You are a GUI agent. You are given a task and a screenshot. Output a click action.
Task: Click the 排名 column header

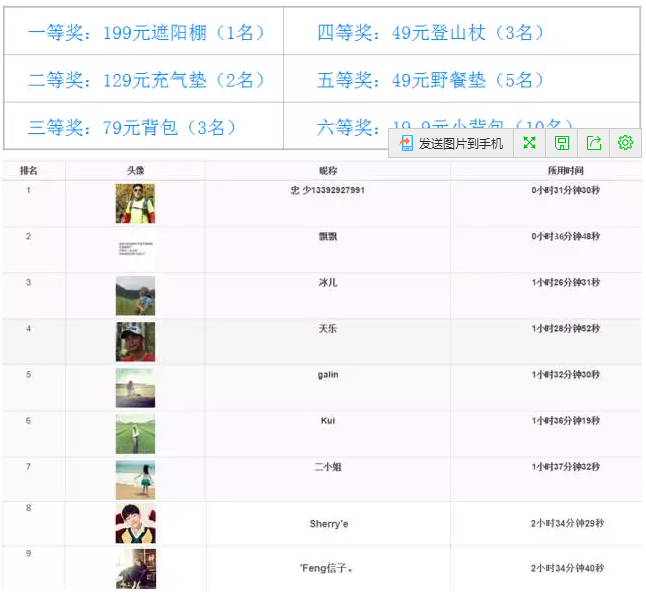(29, 171)
